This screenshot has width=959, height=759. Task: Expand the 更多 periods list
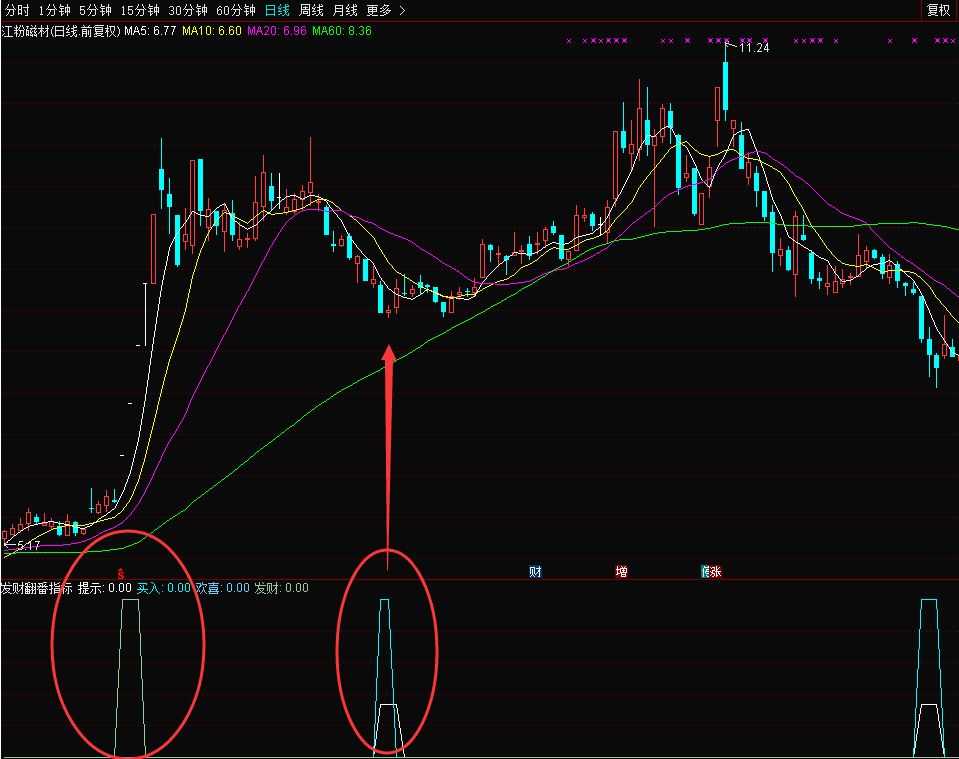point(385,10)
